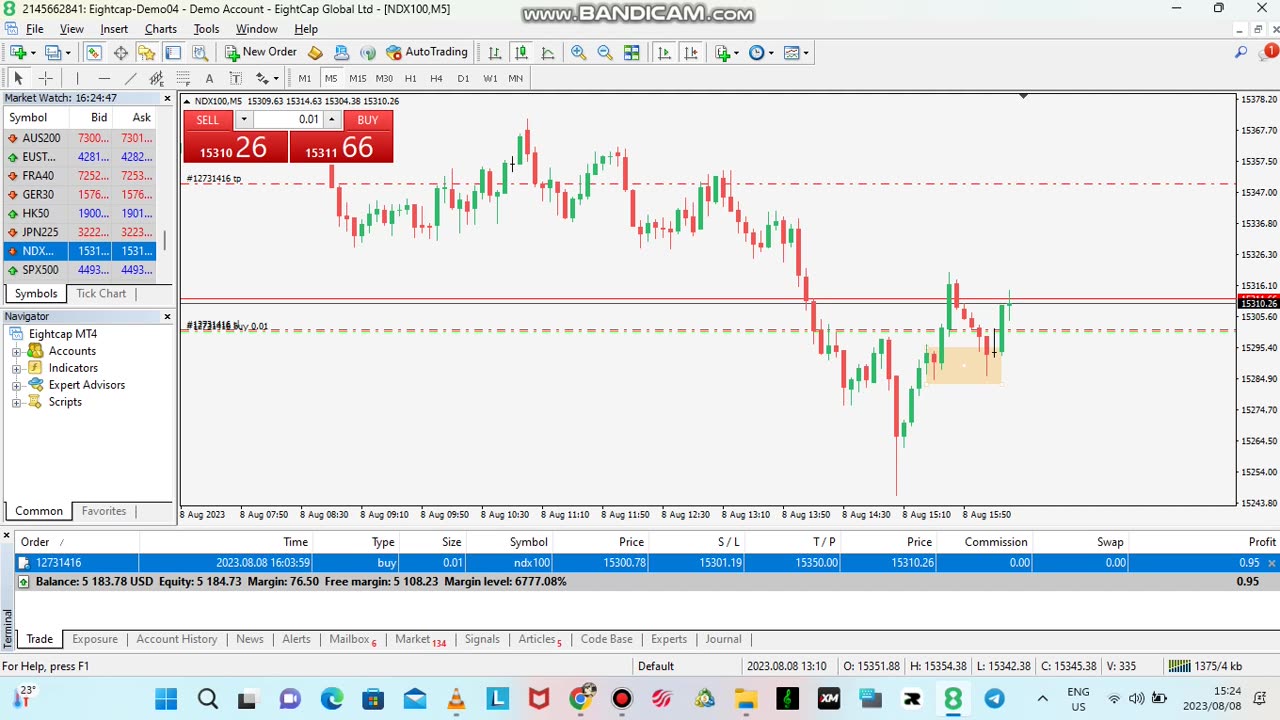This screenshot has height=720, width=1280.
Task: Toggle the Navigator window star-folder icon
Action: (147, 53)
